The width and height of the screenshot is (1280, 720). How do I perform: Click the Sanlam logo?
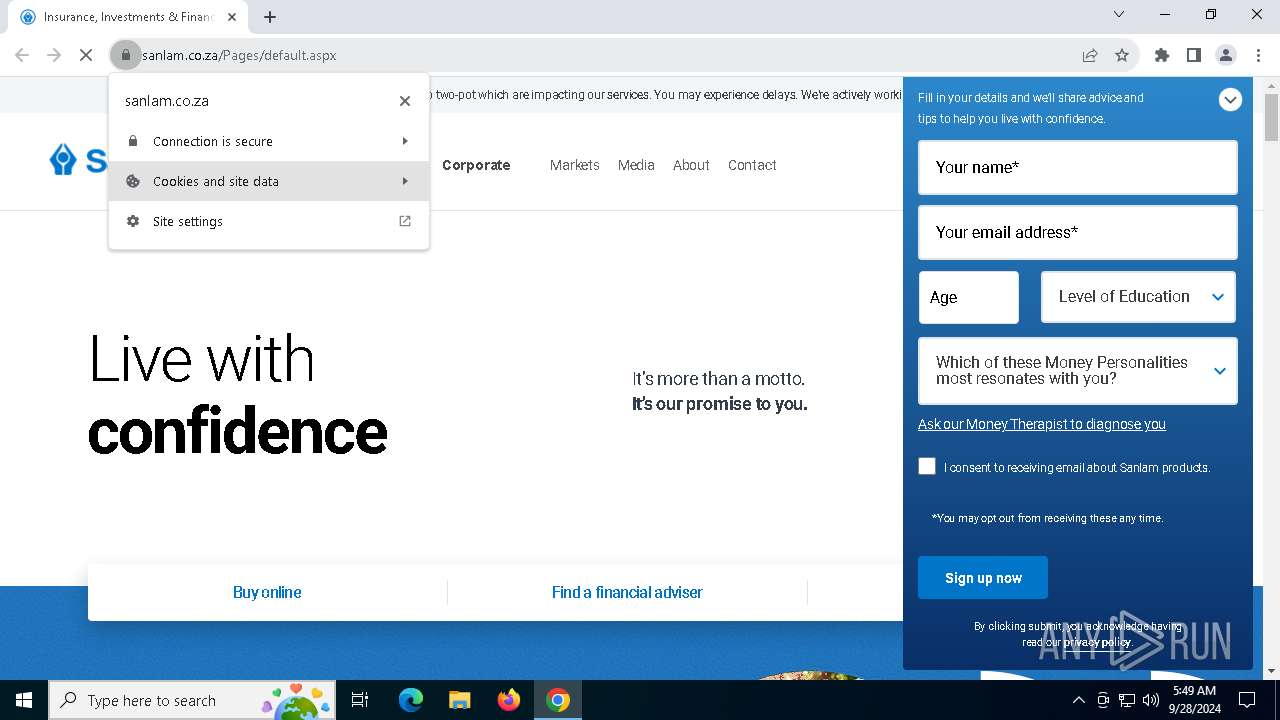(78, 160)
